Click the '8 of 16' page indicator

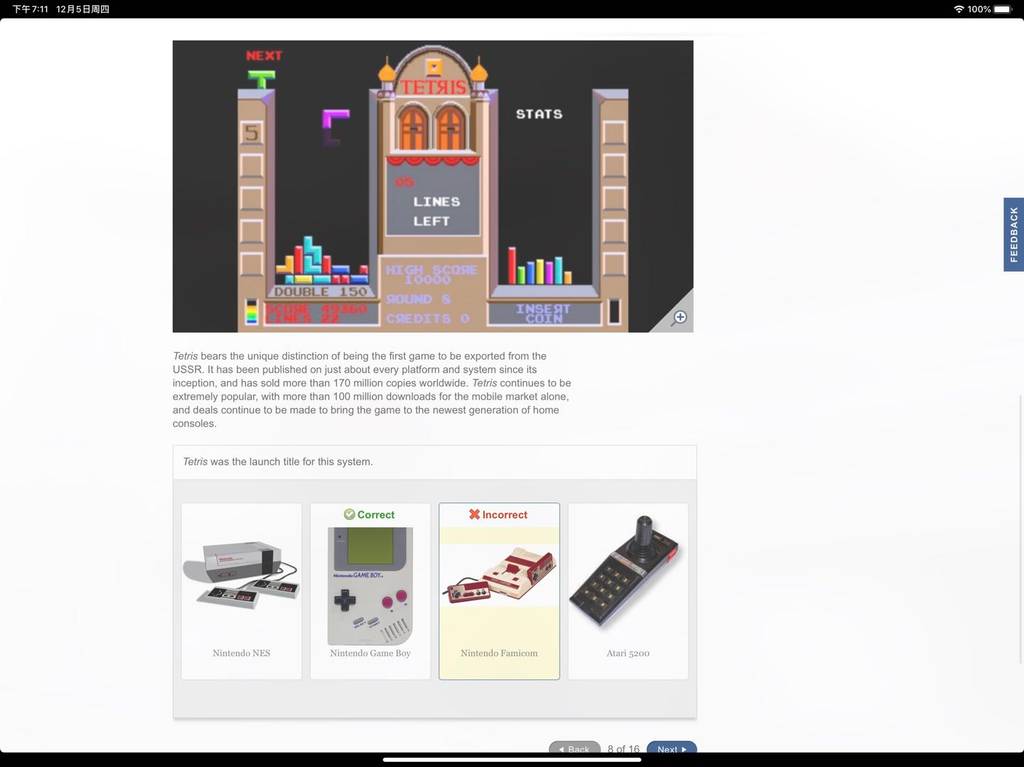coord(623,749)
